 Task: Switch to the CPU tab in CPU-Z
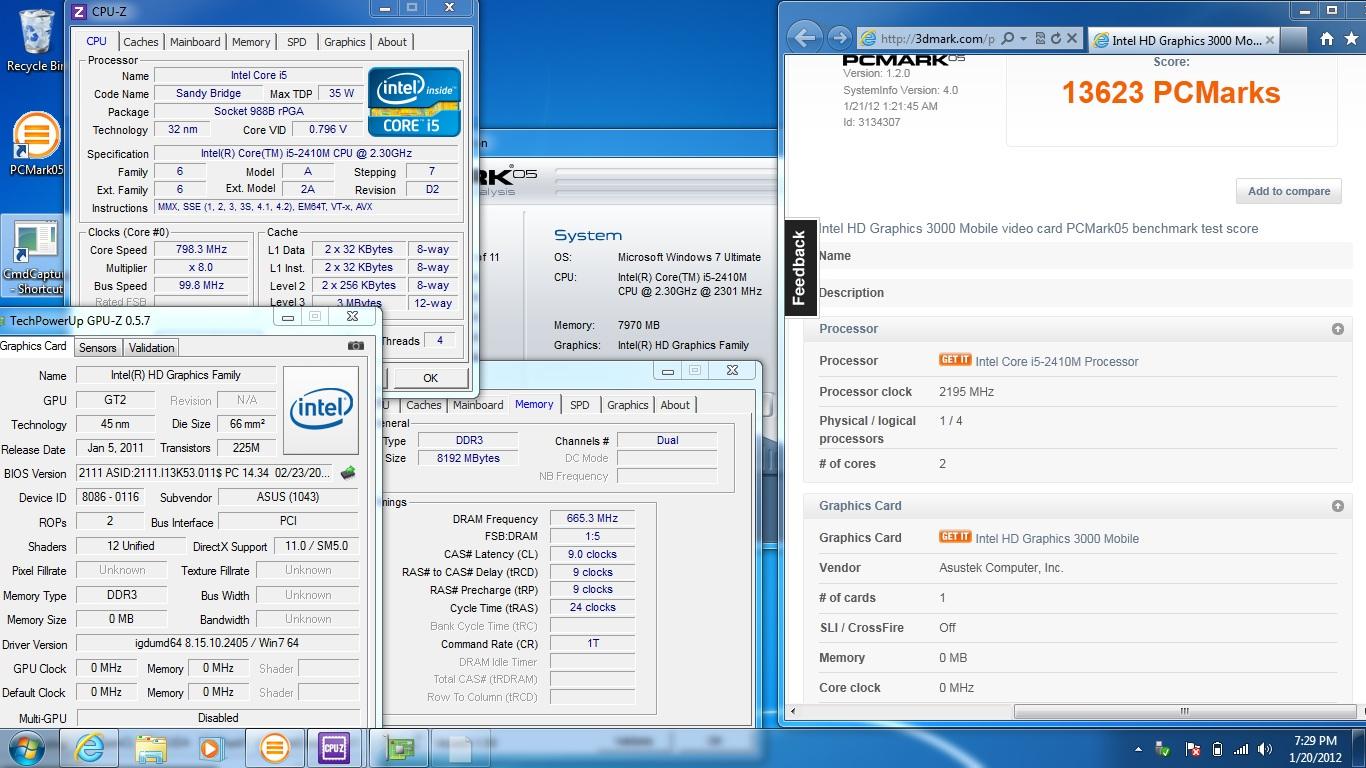pos(96,41)
